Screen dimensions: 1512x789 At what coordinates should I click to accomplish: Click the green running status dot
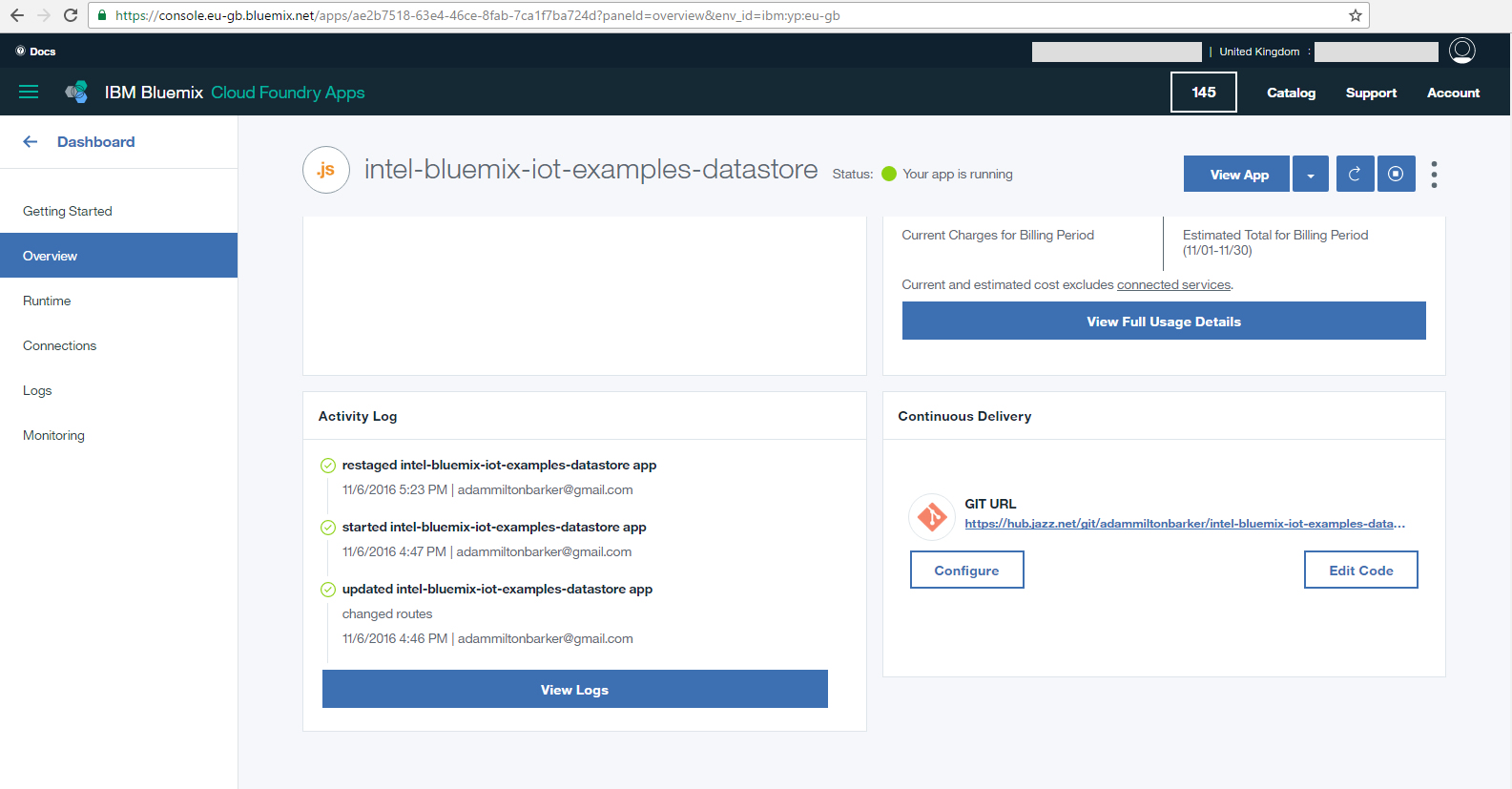click(x=889, y=174)
